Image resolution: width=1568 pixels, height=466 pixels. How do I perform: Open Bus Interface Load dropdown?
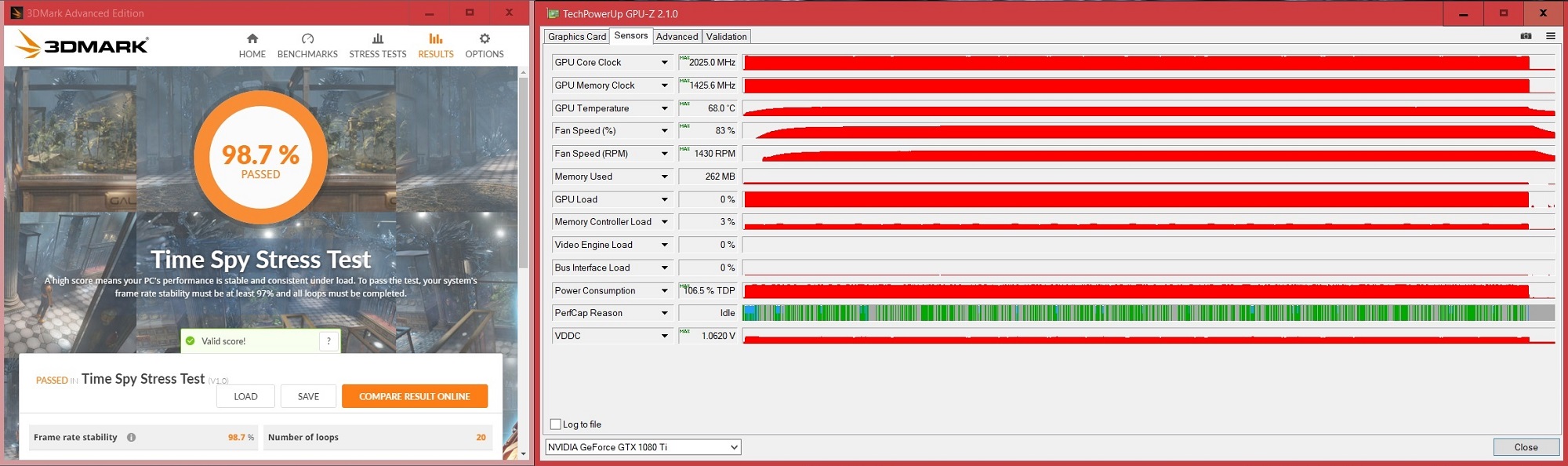coord(664,268)
